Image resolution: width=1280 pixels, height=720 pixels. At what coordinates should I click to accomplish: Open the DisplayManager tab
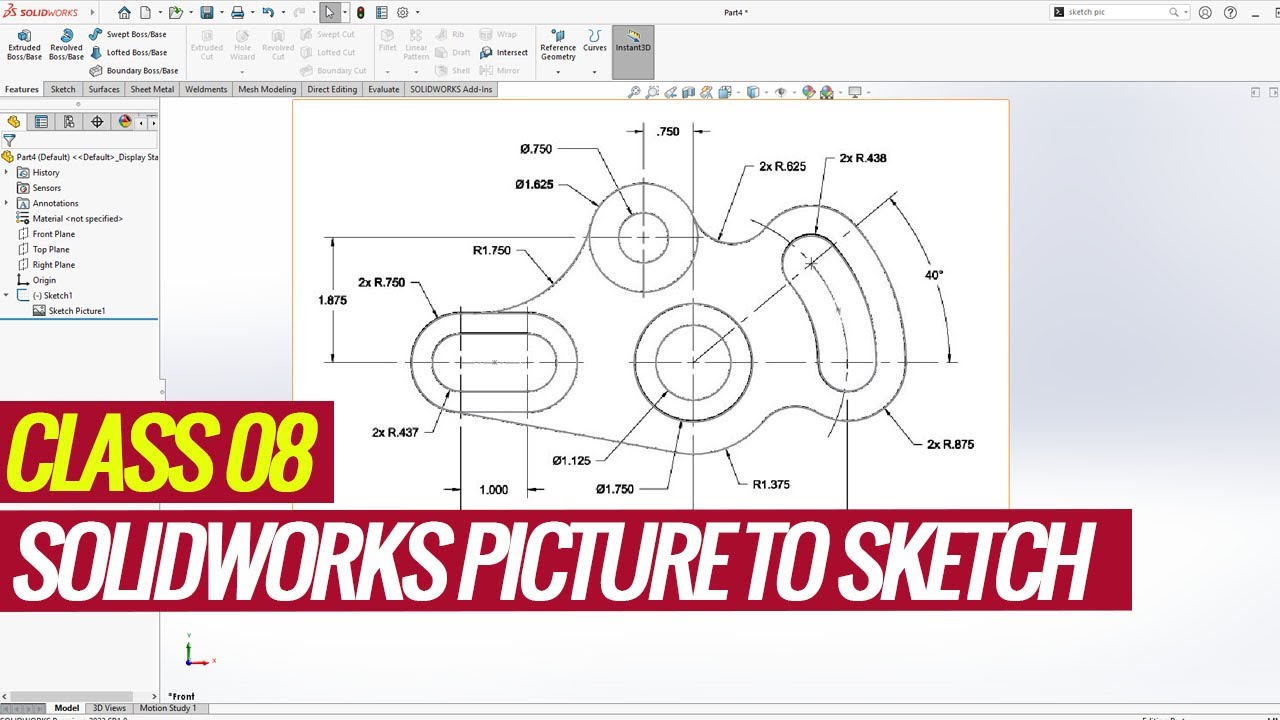point(125,122)
